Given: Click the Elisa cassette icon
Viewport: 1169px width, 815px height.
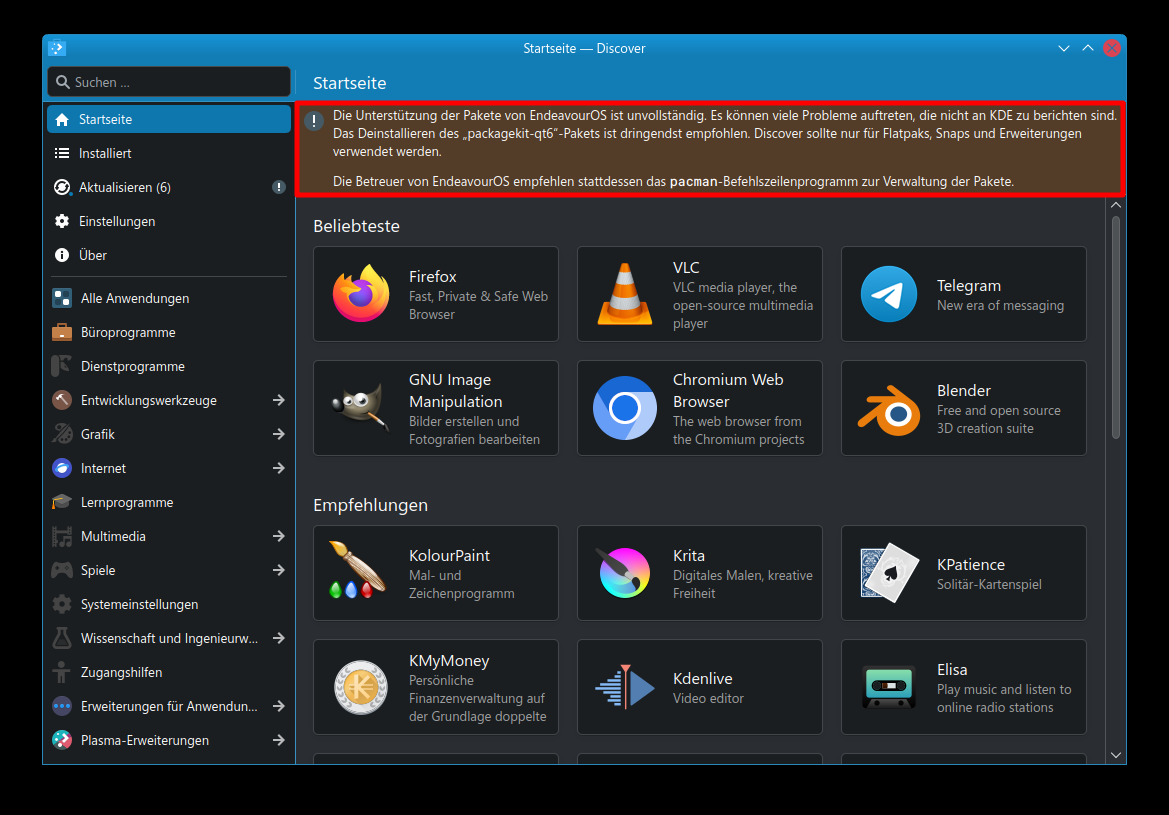Looking at the screenshot, I should pyautogui.click(x=889, y=687).
